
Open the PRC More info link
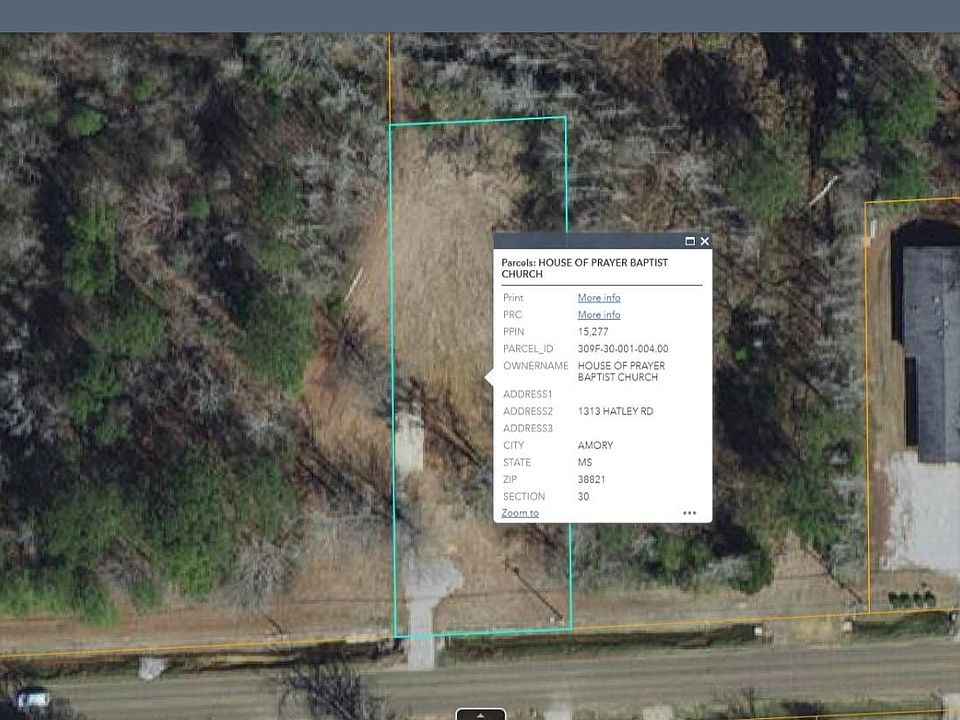[599, 315]
